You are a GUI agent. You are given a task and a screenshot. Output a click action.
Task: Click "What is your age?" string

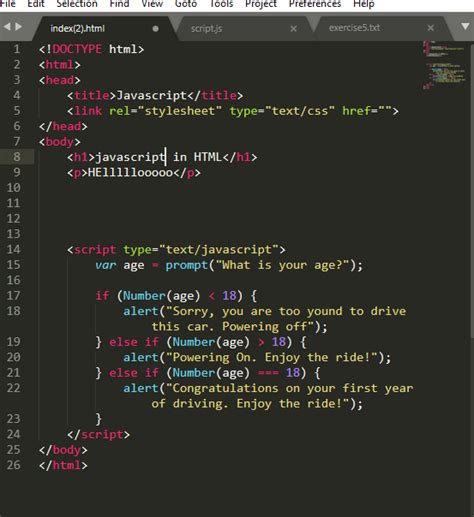283,266
